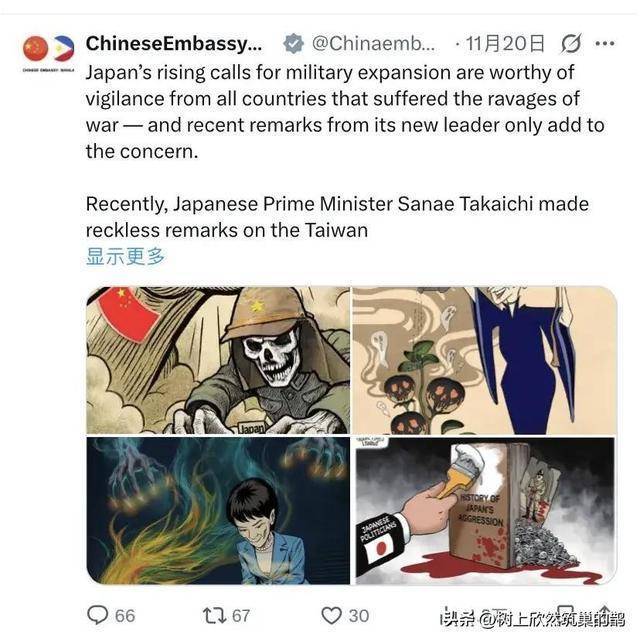Click the bookmark icon at the bottom
Viewport: 640px width, 642px height.
tap(565, 613)
